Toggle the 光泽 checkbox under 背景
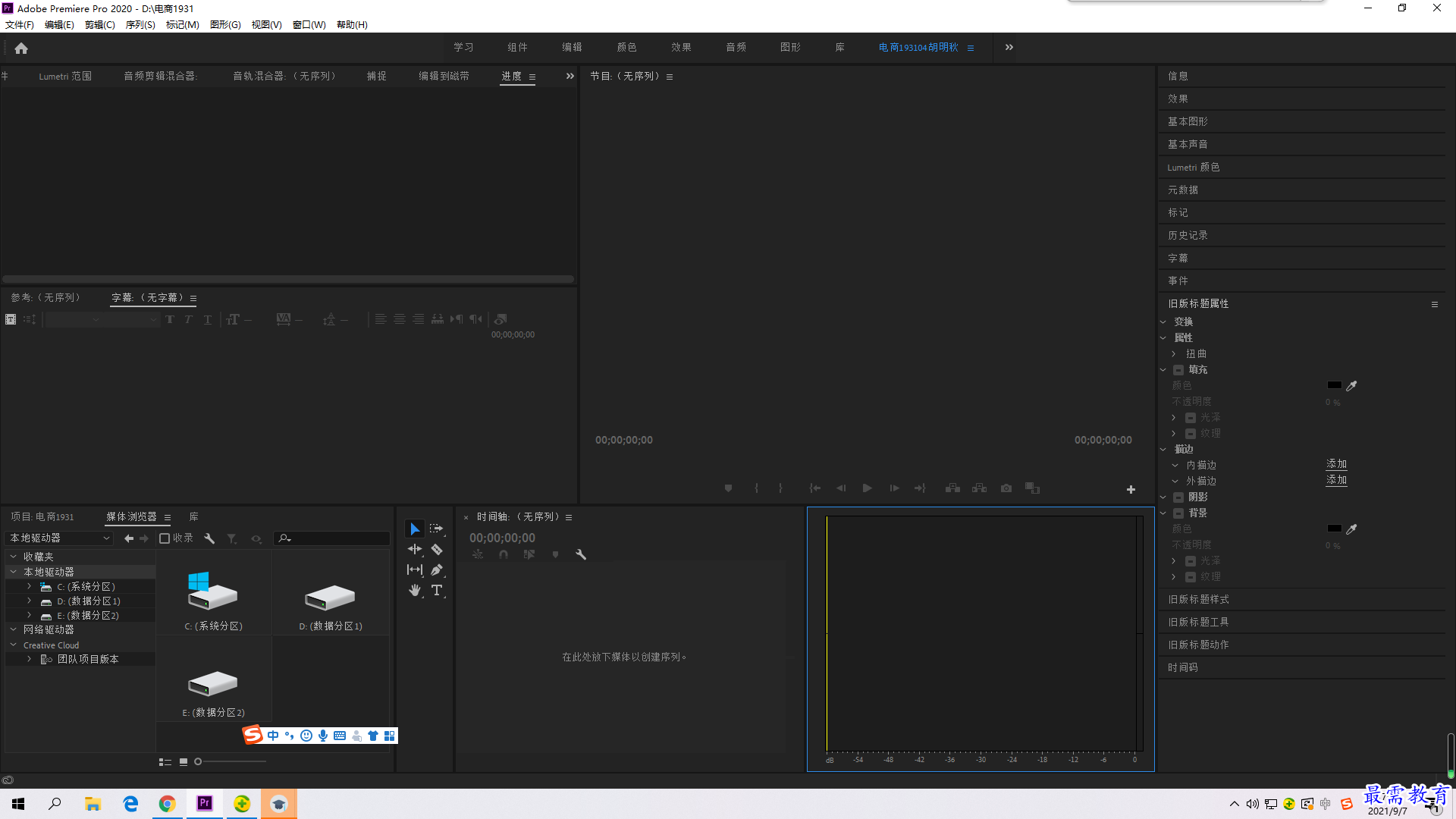The height and width of the screenshot is (819, 1456). [1191, 561]
